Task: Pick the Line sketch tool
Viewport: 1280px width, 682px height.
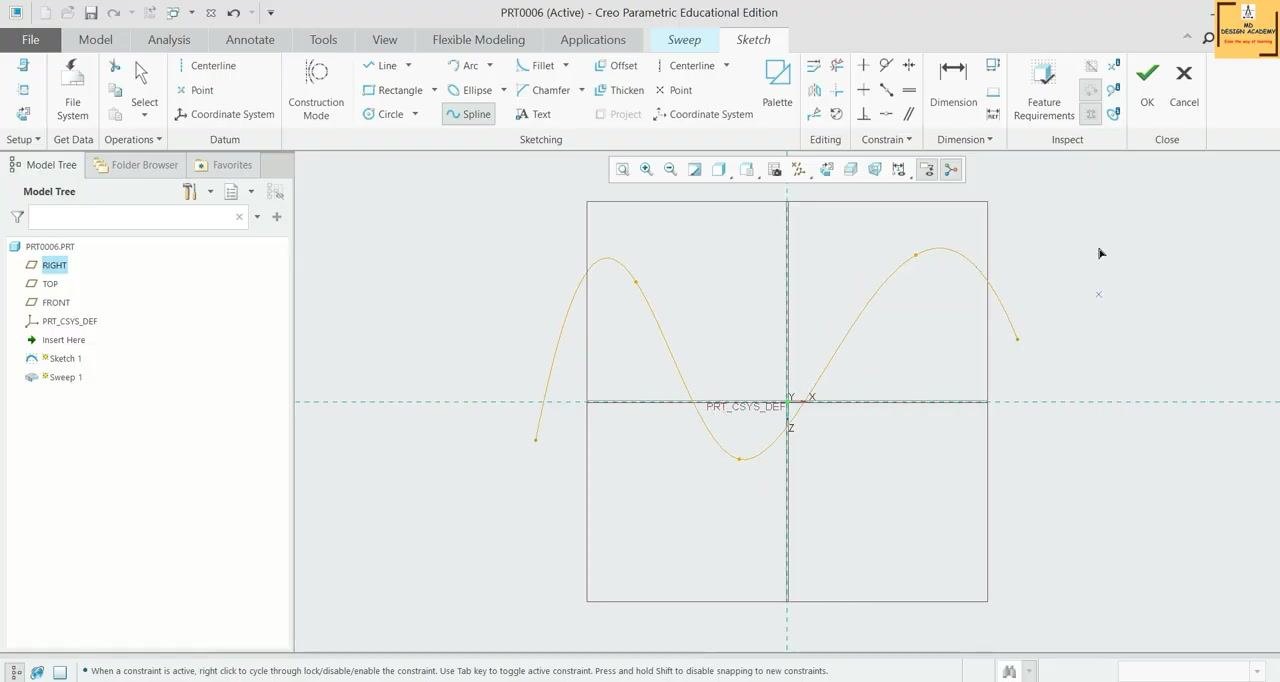Action: click(x=379, y=65)
